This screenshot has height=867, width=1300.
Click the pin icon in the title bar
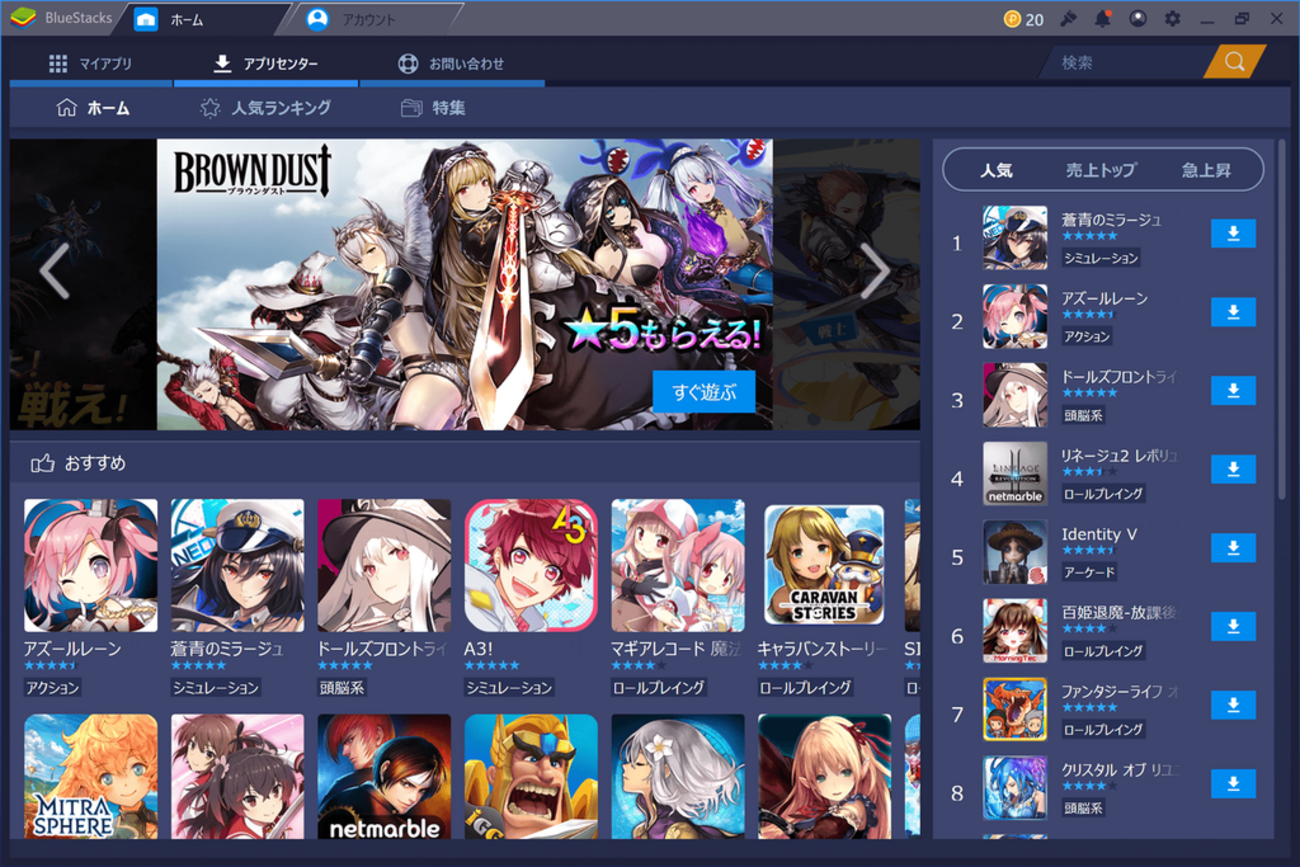tap(1068, 19)
